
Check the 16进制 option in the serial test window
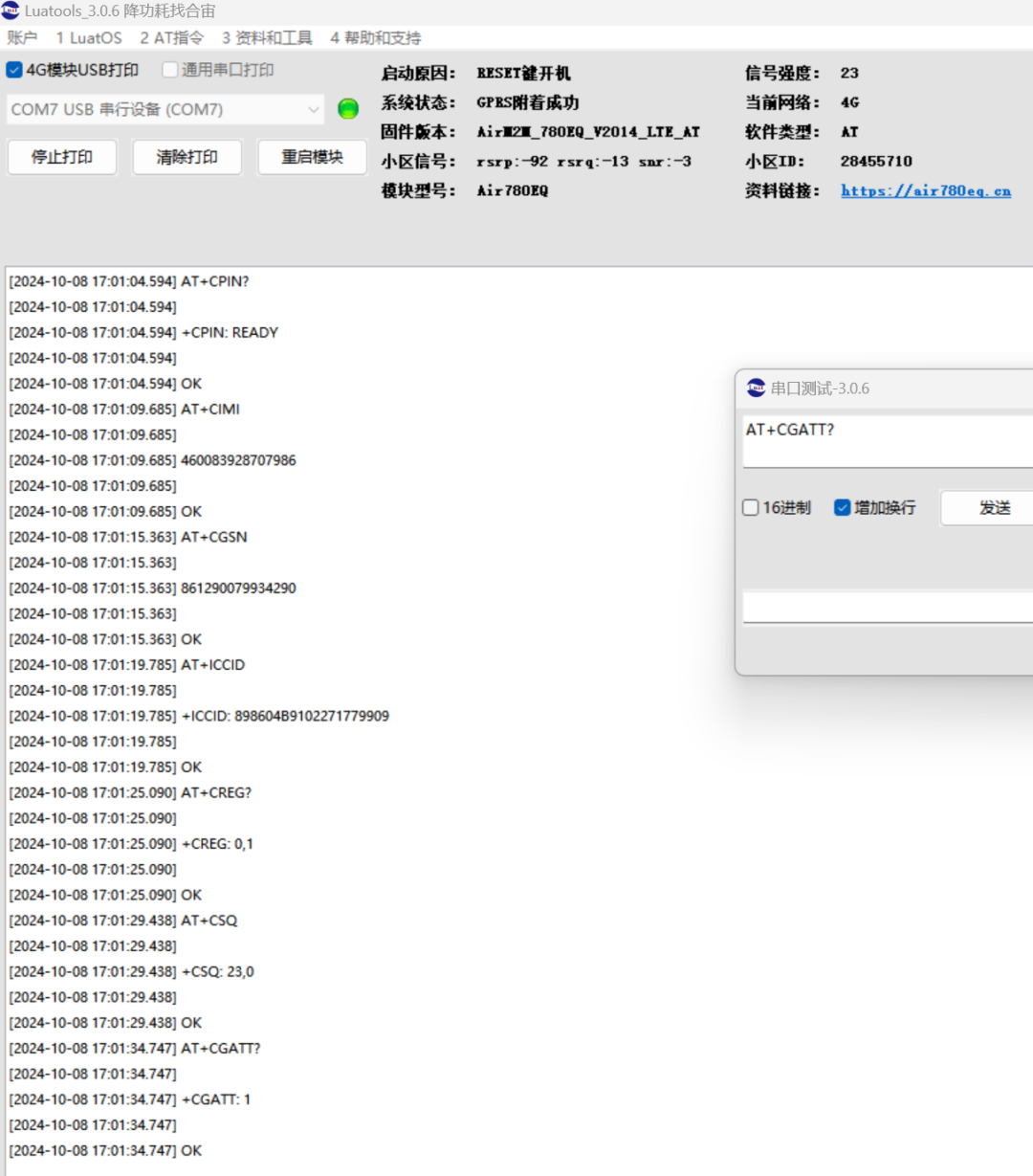click(750, 507)
